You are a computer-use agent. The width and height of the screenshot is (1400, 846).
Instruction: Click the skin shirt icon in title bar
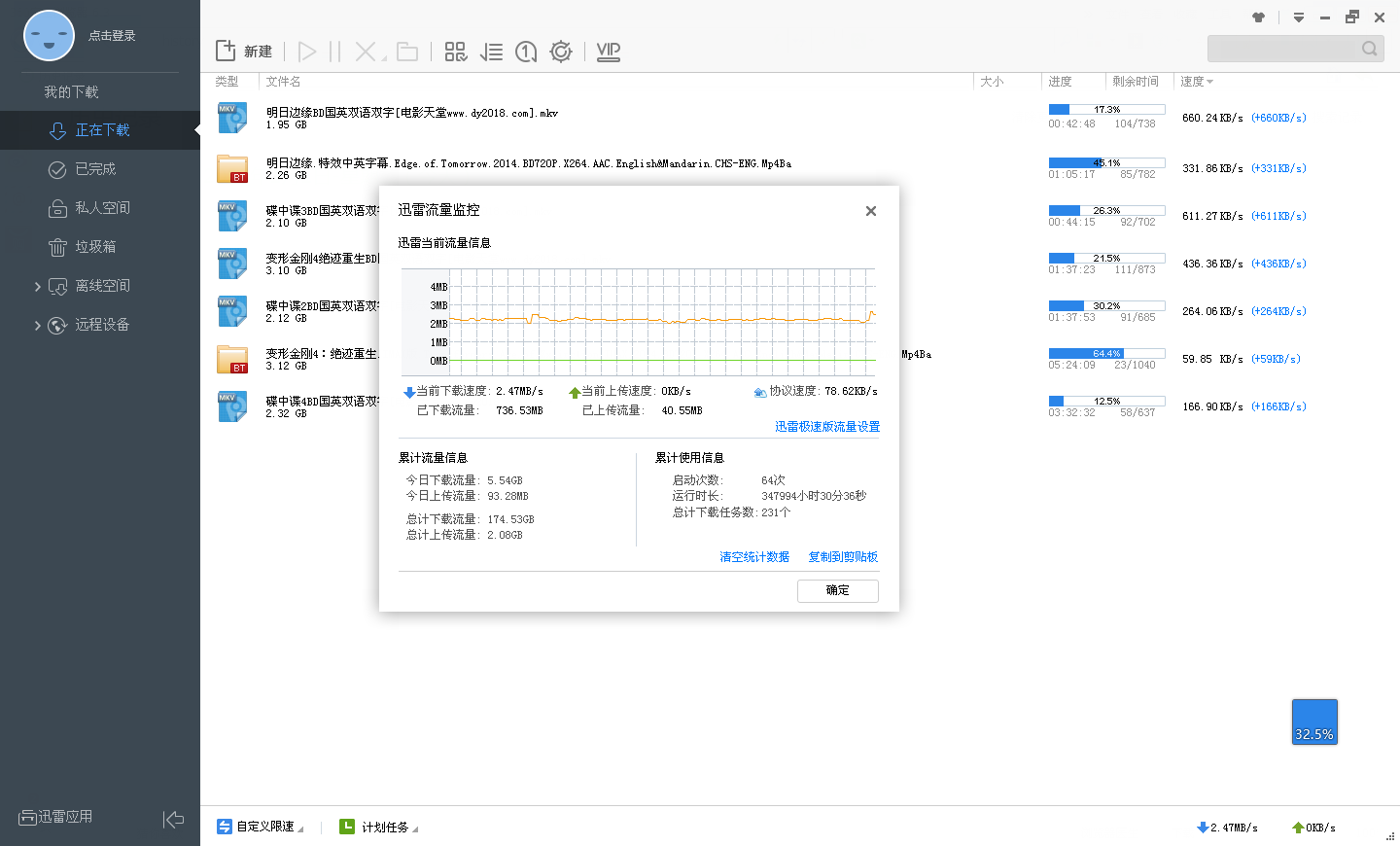1259,18
